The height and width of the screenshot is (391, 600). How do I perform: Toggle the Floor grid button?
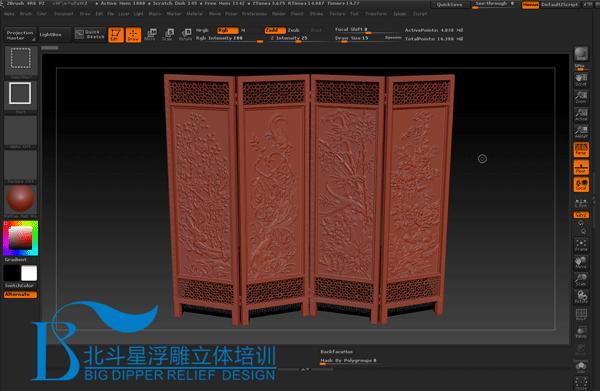point(581,168)
